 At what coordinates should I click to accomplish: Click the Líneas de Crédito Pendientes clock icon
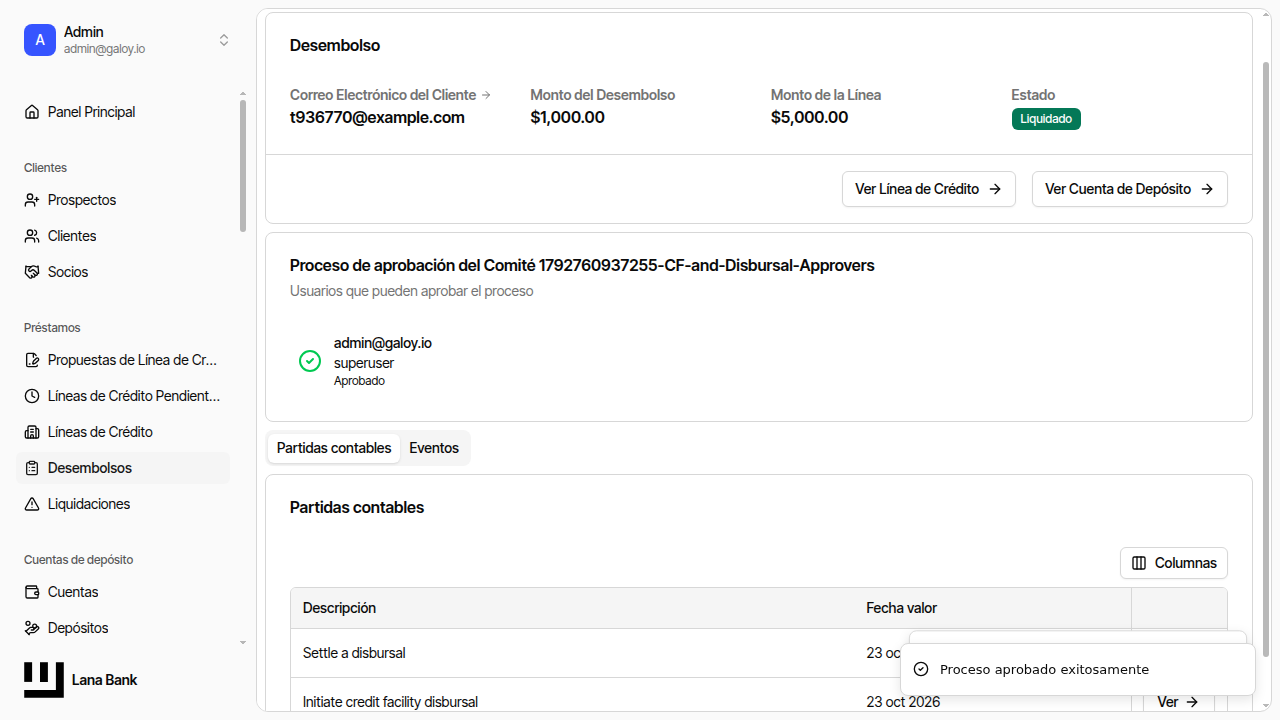tap(32, 396)
